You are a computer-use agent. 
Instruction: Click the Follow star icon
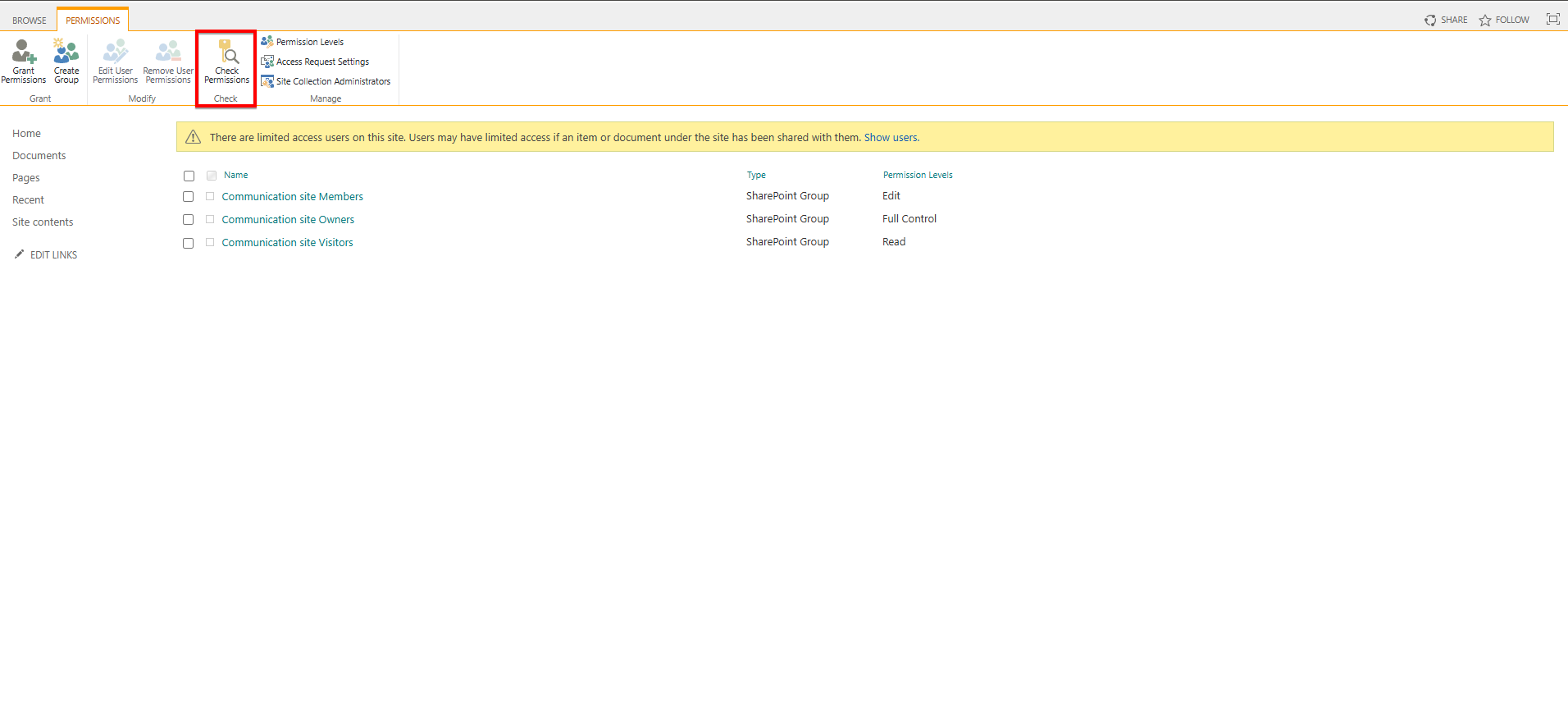[x=1485, y=20]
